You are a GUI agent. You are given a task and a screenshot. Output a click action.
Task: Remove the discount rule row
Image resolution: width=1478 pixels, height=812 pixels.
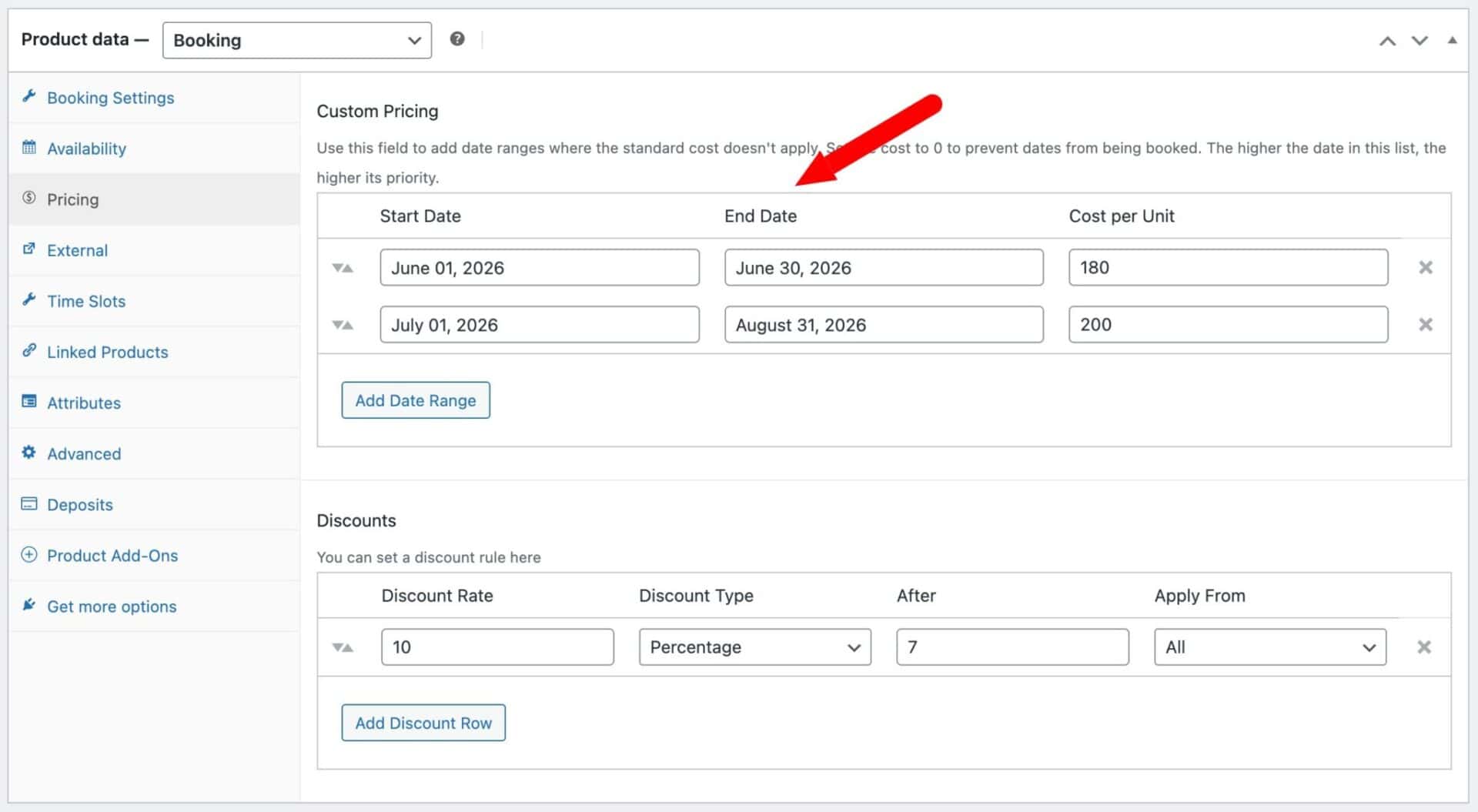pos(1424,647)
